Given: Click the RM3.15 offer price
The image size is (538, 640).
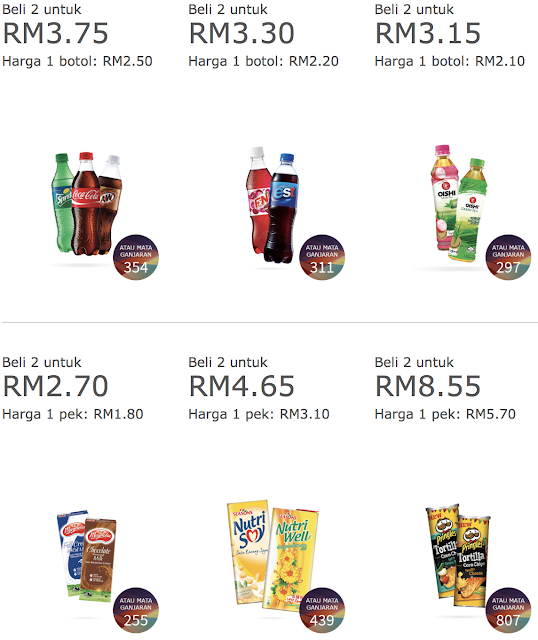Looking at the screenshot, I should tap(428, 33).
